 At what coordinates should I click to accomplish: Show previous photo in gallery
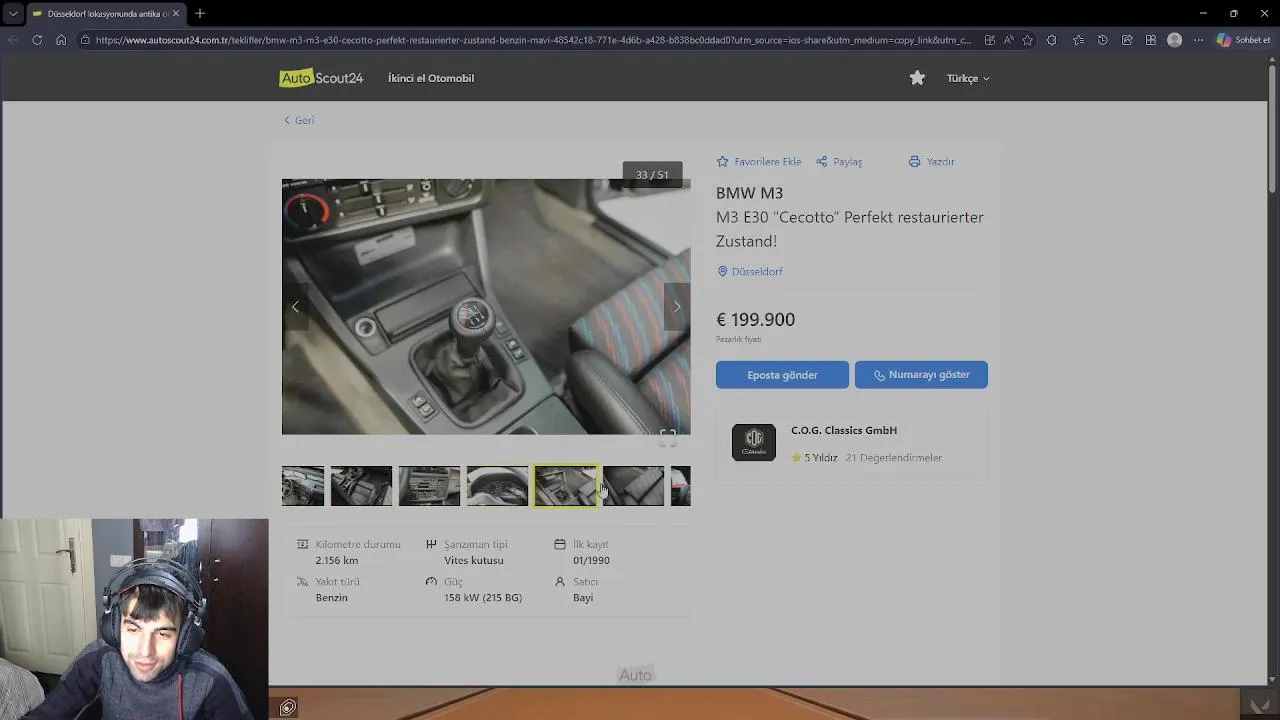click(x=295, y=307)
